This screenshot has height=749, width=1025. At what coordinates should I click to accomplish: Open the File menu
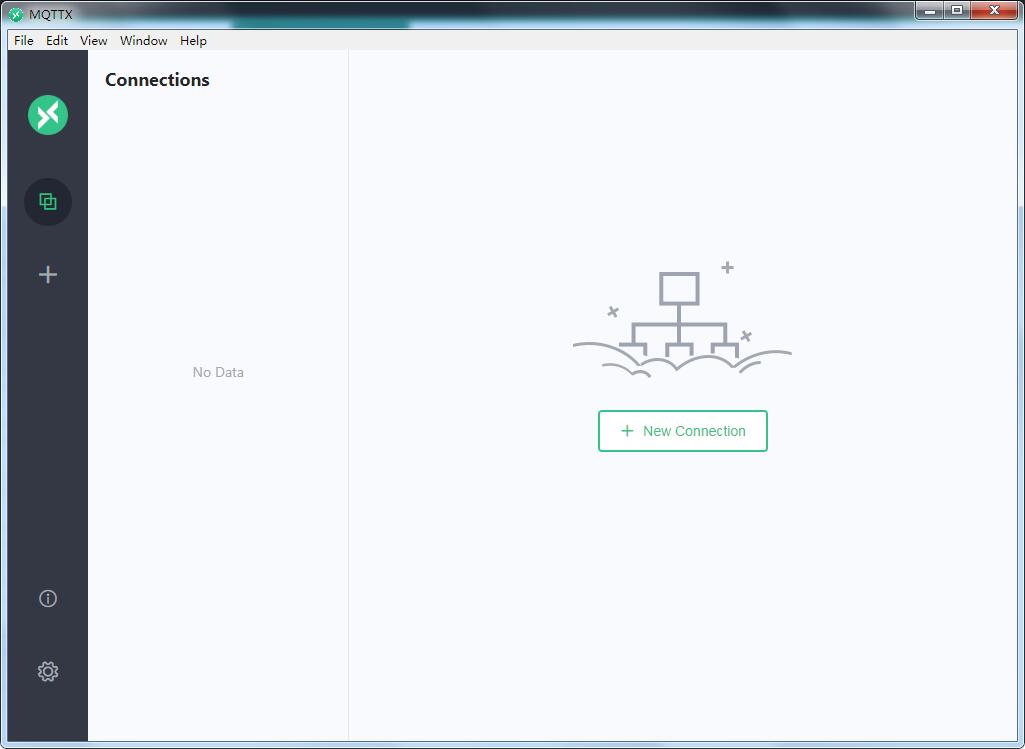(x=23, y=41)
